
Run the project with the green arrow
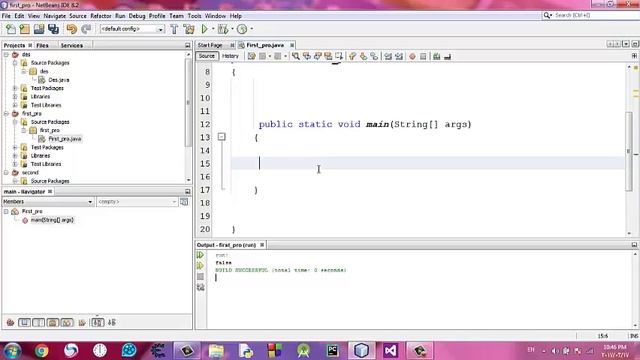[x=204, y=29]
